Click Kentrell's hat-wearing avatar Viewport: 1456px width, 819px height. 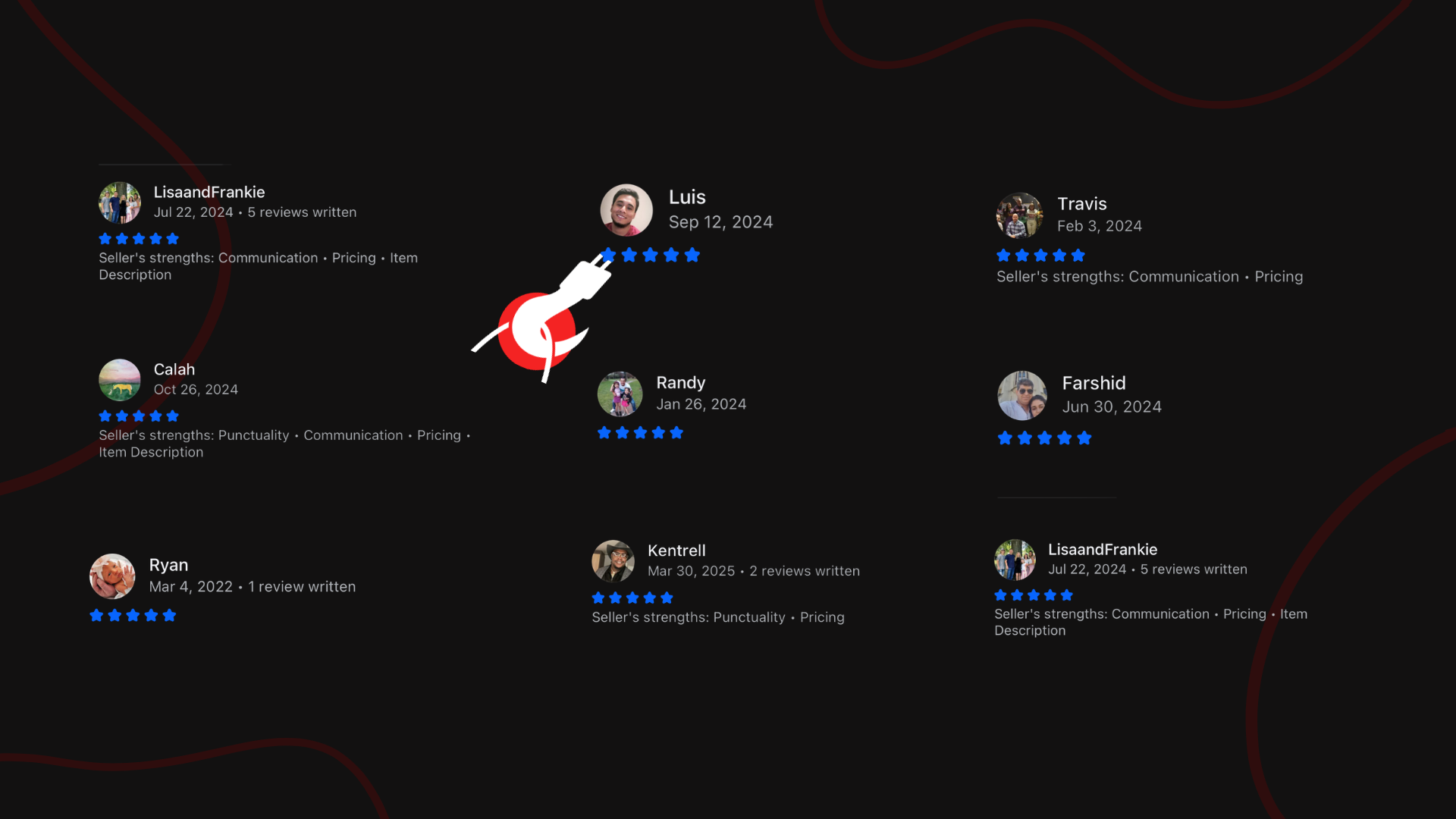click(613, 561)
